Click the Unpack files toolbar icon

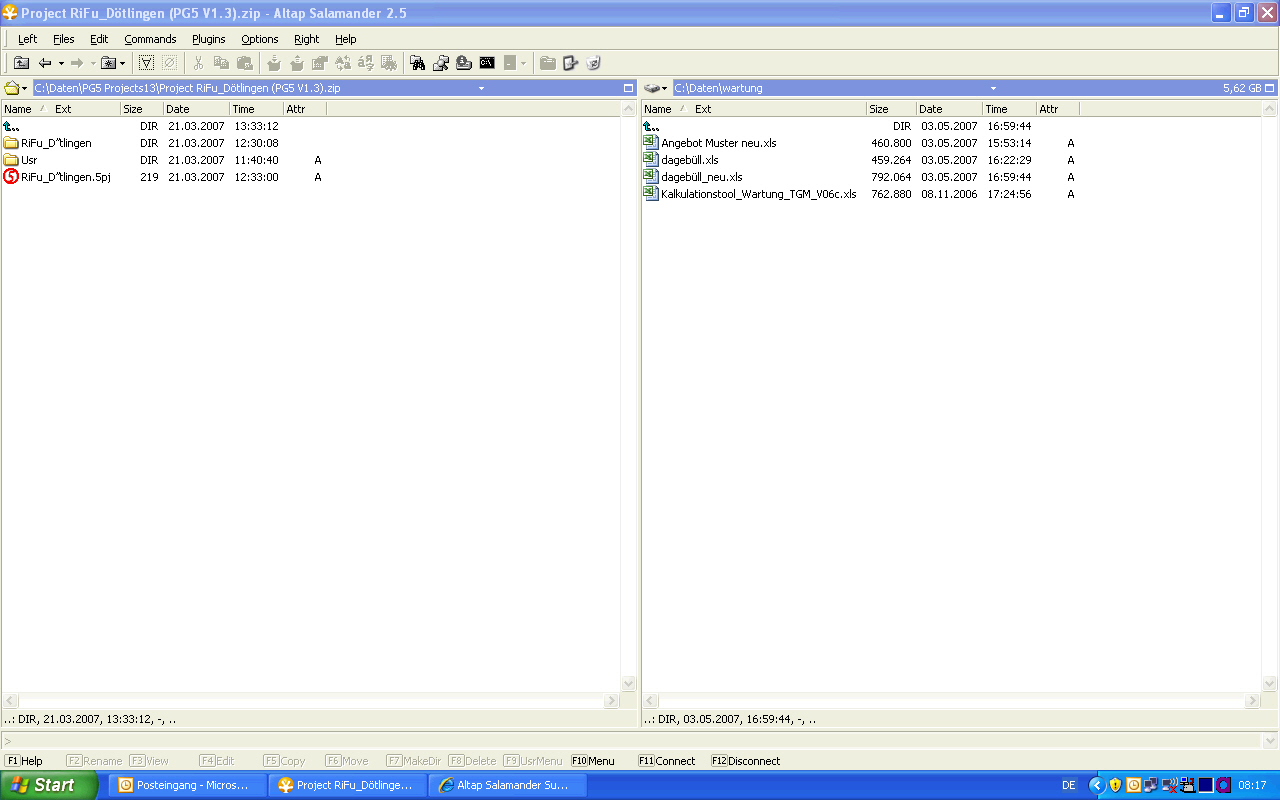[x=296, y=63]
